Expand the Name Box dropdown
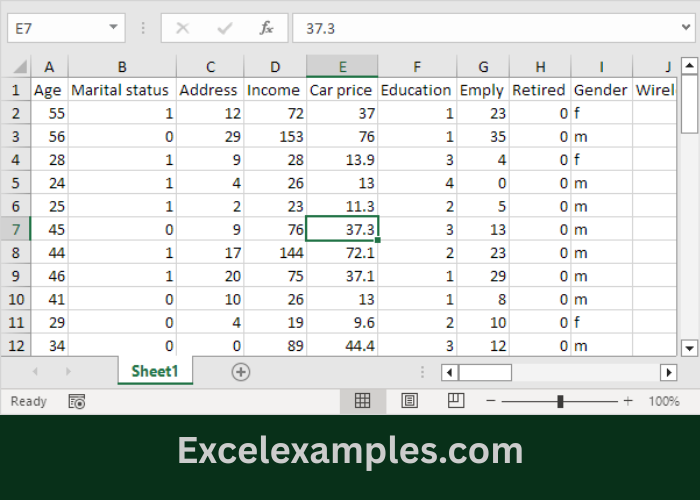This screenshot has height=500, width=700. point(113,28)
